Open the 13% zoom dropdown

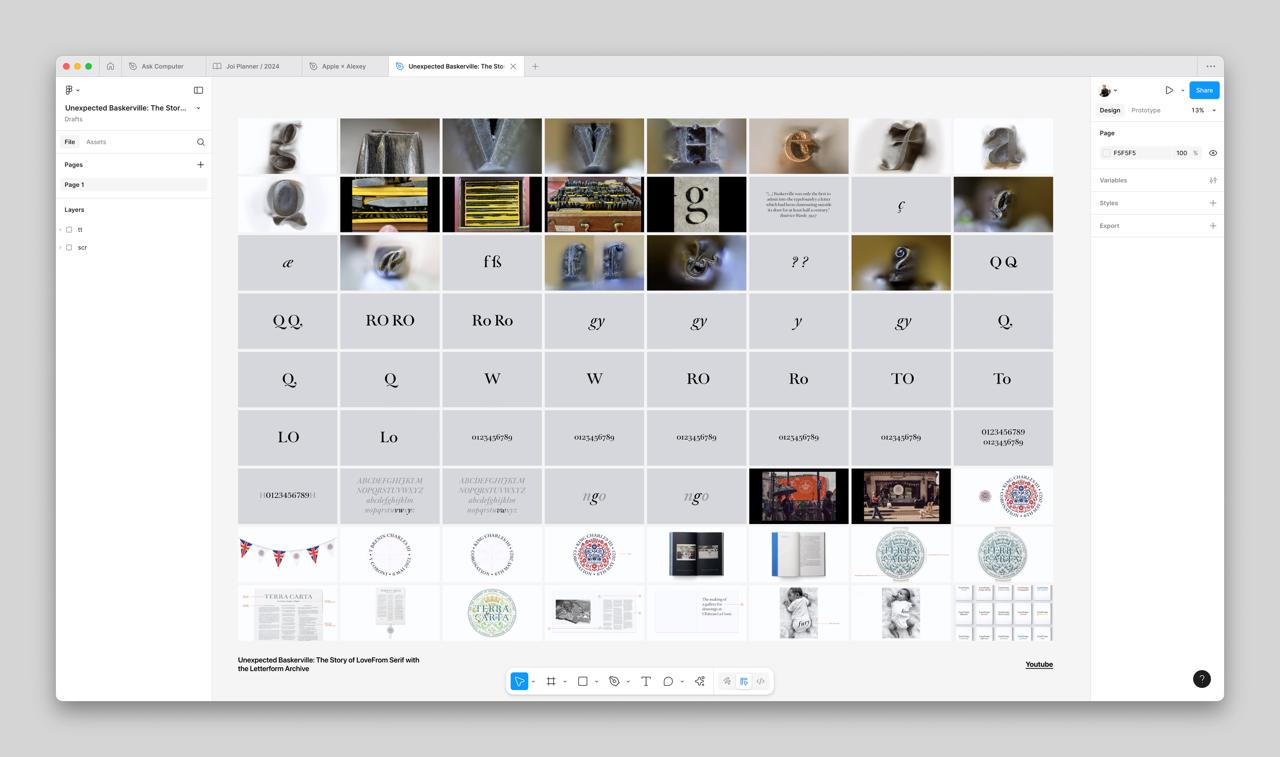coord(1203,110)
